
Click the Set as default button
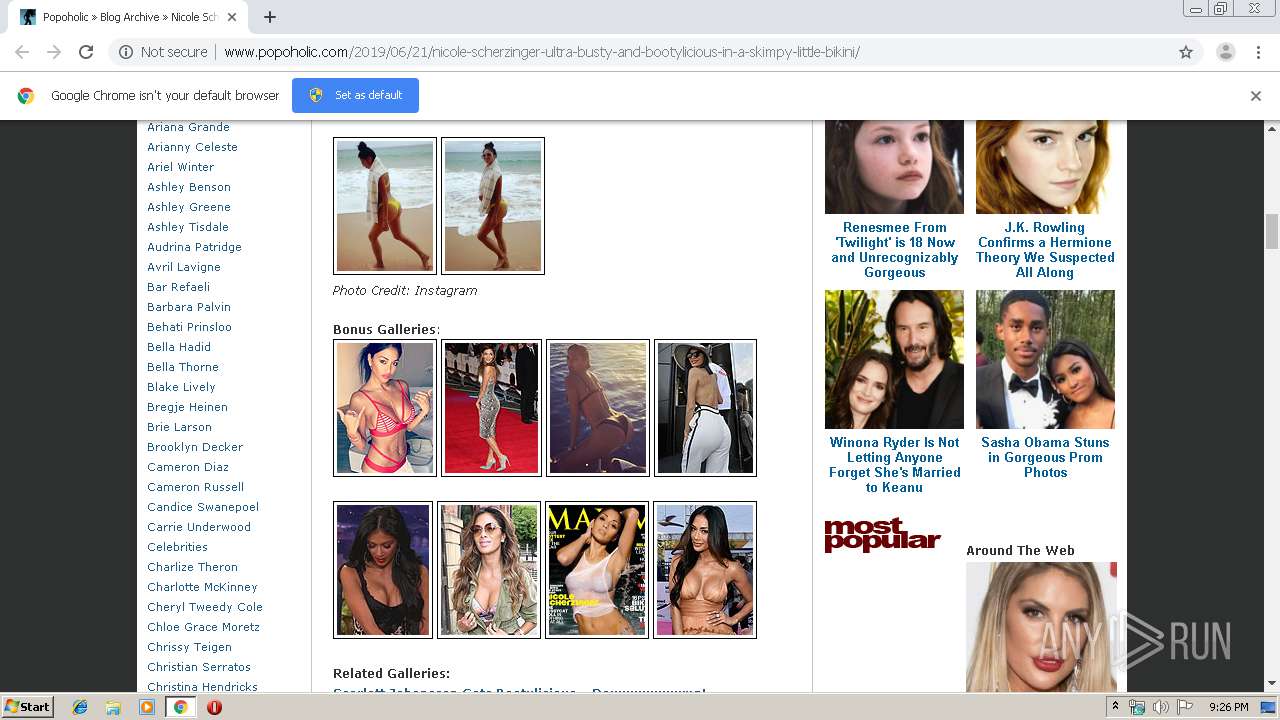tap(355, 95)
